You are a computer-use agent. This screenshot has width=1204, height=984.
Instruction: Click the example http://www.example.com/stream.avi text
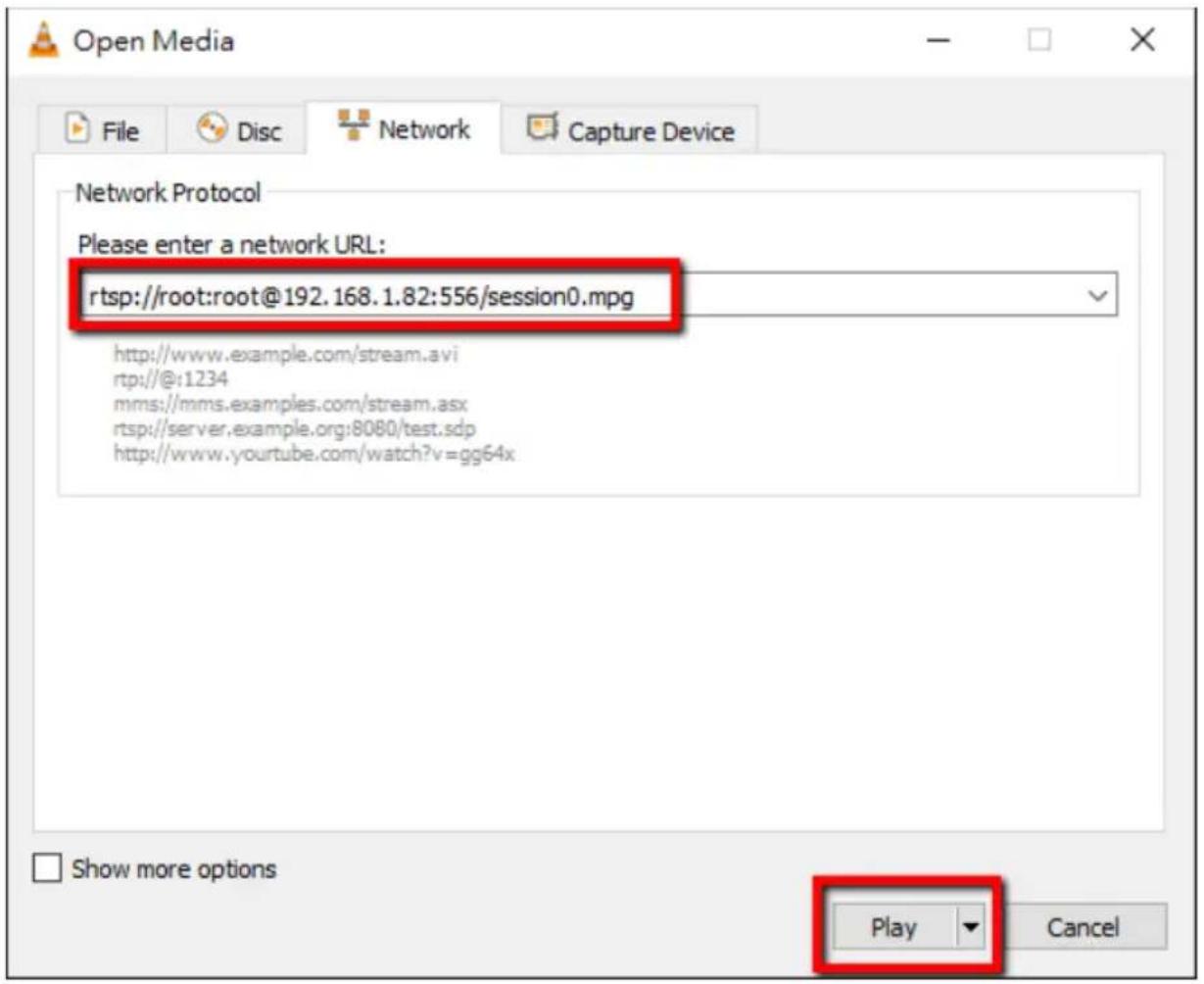coord(286,354)
